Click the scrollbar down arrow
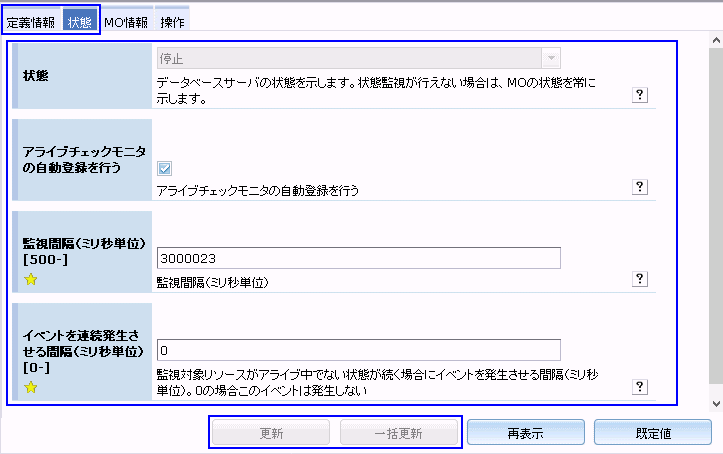This screenshot has width=723, height=454. coord(715,402)
